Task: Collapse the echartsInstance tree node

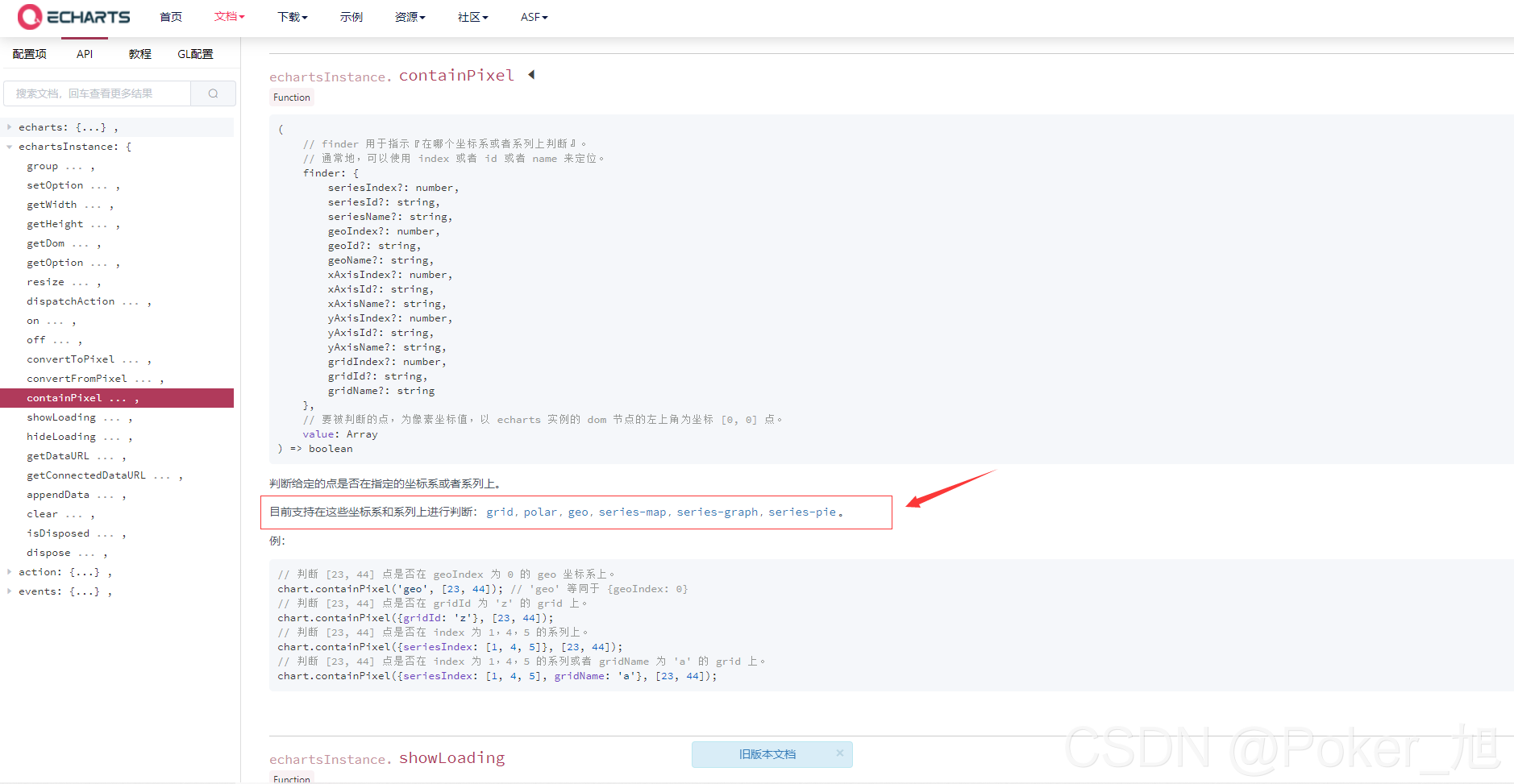Action: (10, 147)
